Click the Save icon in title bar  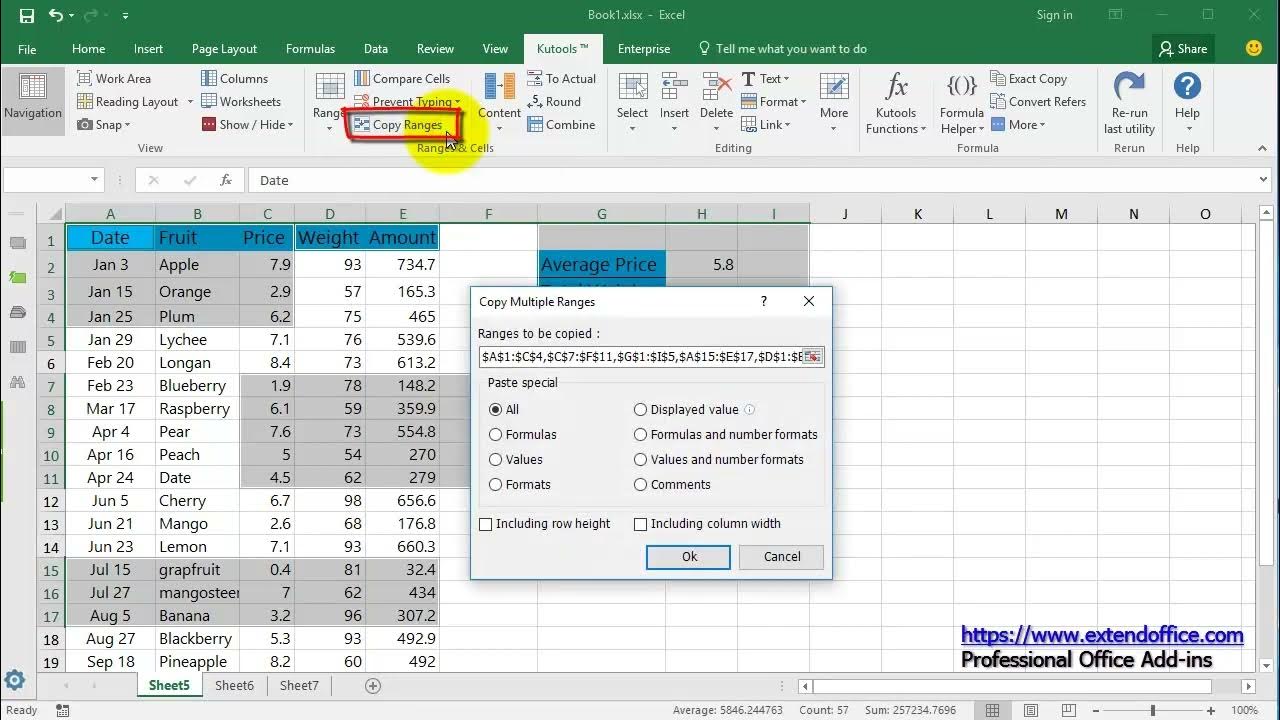click(x=27, y=16)
